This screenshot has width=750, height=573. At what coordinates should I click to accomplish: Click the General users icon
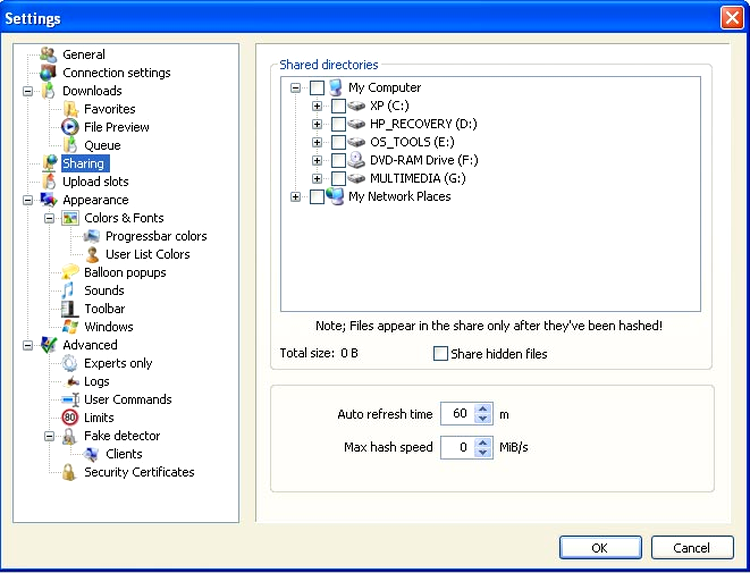click(x=48, y=55)
